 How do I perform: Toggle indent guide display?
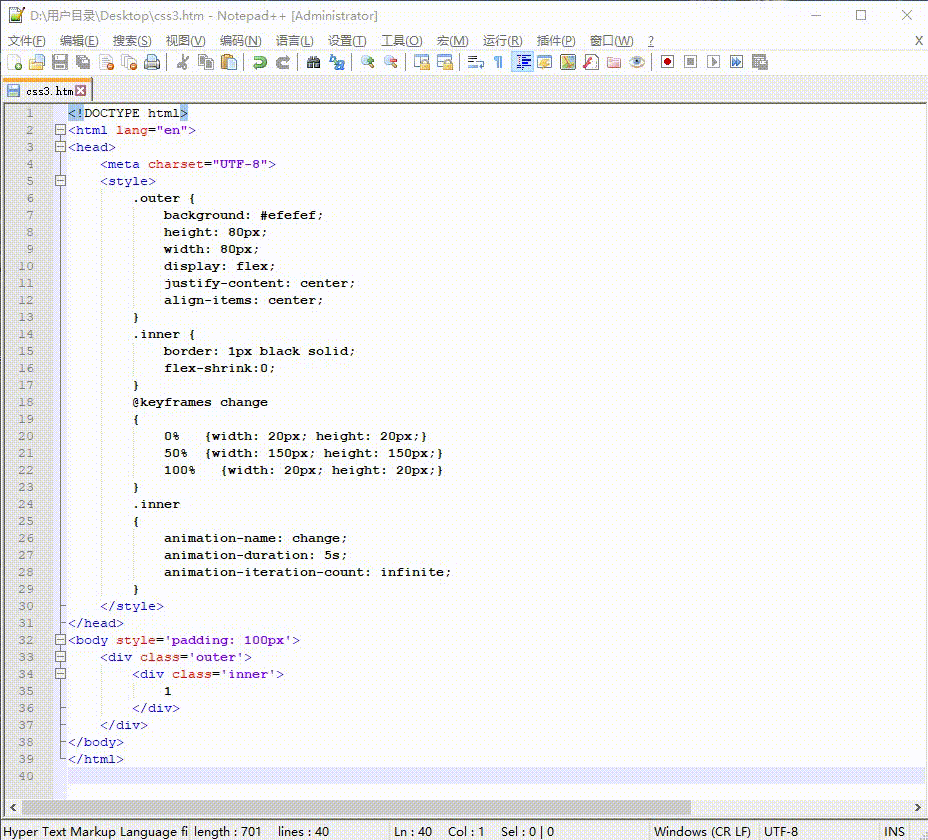522,62
